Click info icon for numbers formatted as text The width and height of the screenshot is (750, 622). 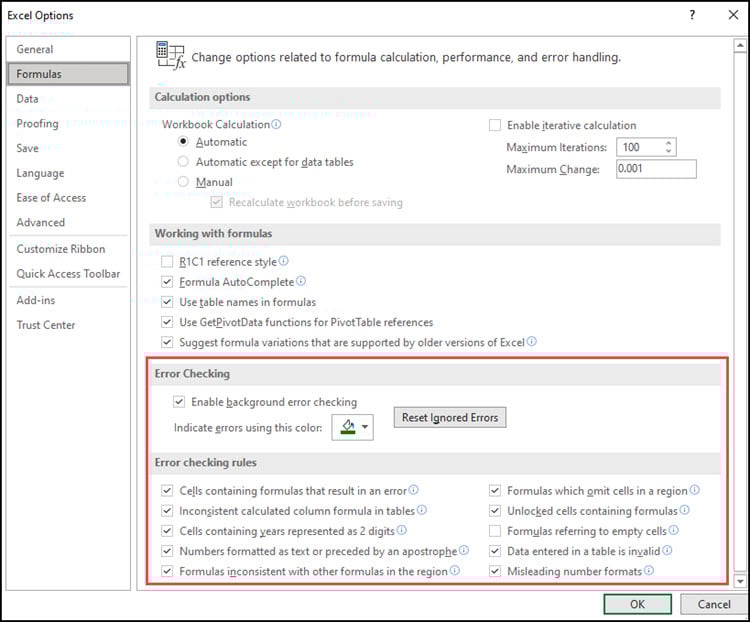pyautogui.click(x=464, y=550)
